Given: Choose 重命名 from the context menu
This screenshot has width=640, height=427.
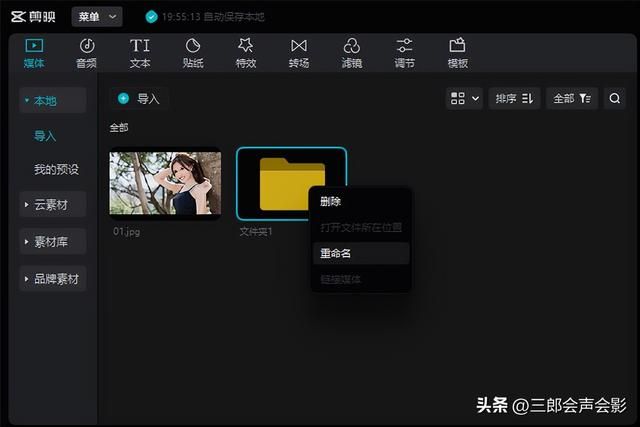Looking at the screenshot, I should [361, 253].
